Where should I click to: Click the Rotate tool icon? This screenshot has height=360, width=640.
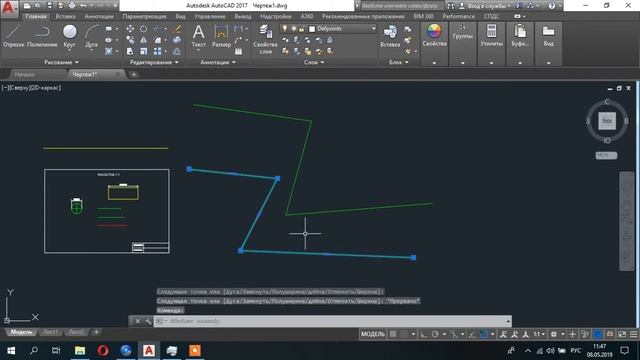coord(144,29)
